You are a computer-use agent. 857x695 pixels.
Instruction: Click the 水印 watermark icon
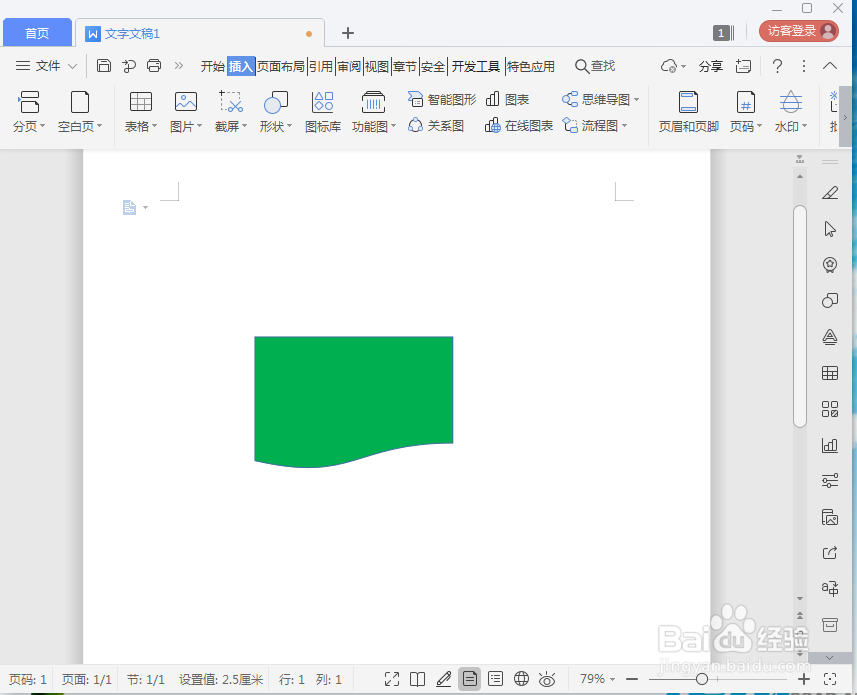[790, 102]
